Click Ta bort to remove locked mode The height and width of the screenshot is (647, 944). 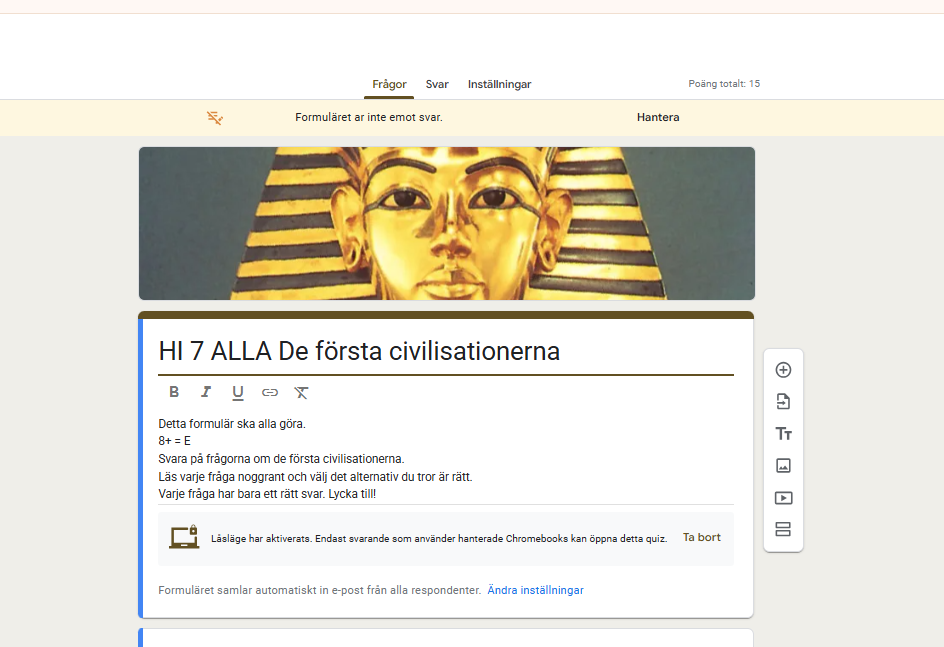701,537
